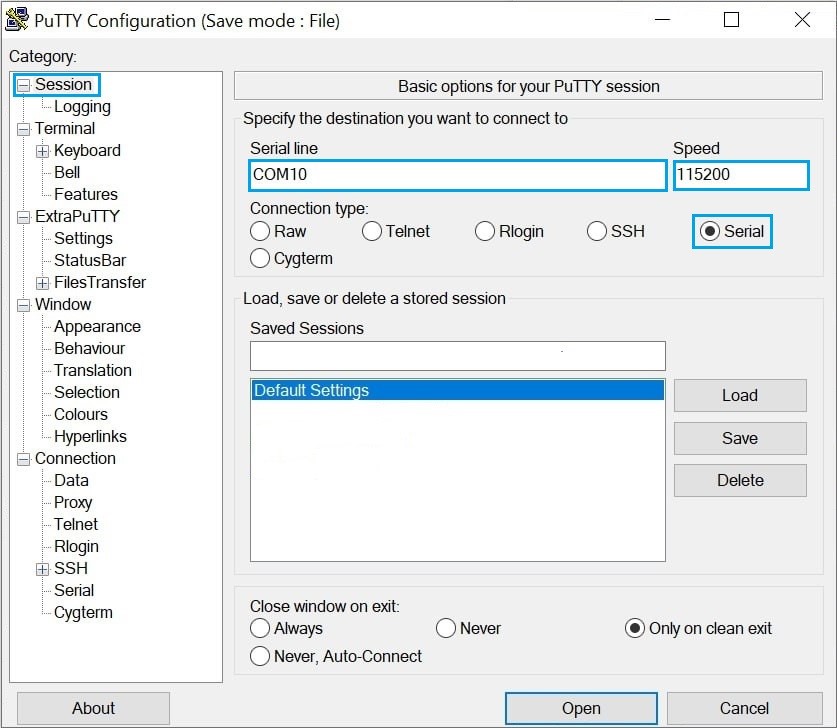This screenshot has width=837, height=728.
Task: Open the Translation category
Action: (x=93, y=370)
